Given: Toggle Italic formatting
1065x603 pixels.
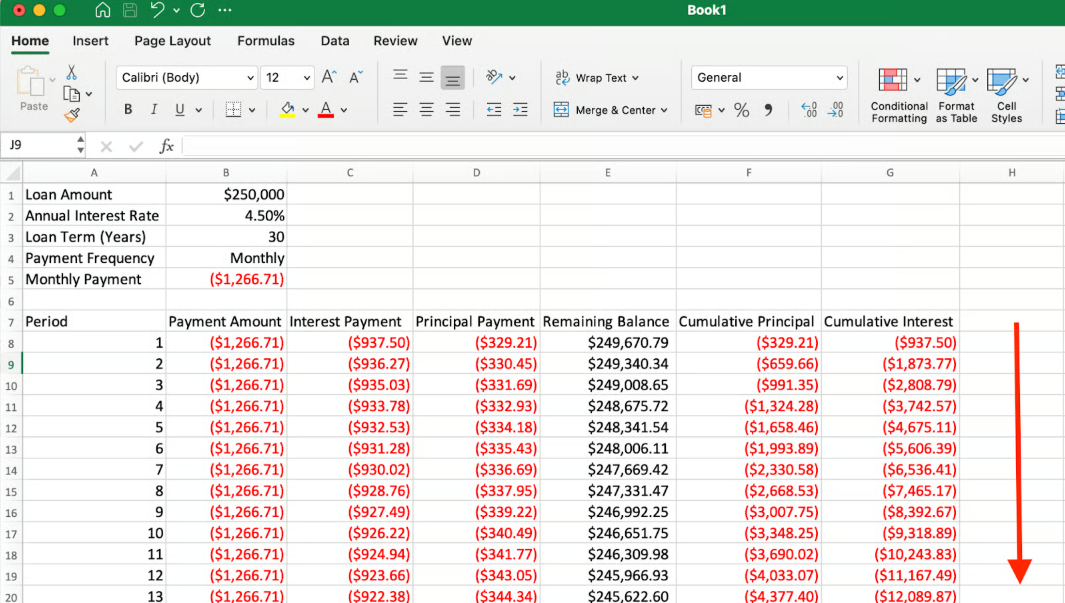Looking at the screenshot, I should click(x=154, y=110).
